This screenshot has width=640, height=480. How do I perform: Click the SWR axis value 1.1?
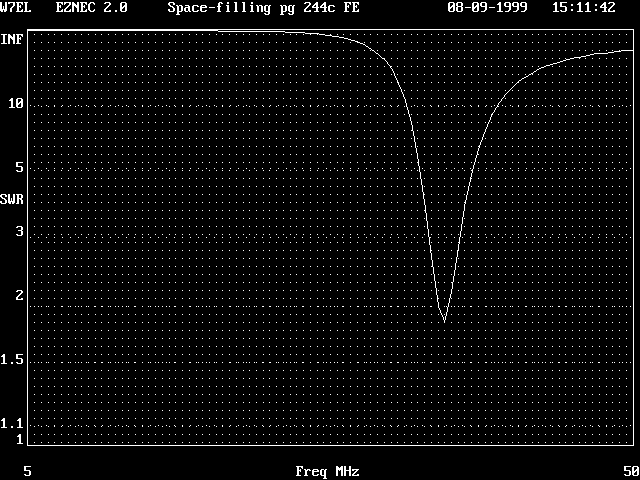pos(12,424)
